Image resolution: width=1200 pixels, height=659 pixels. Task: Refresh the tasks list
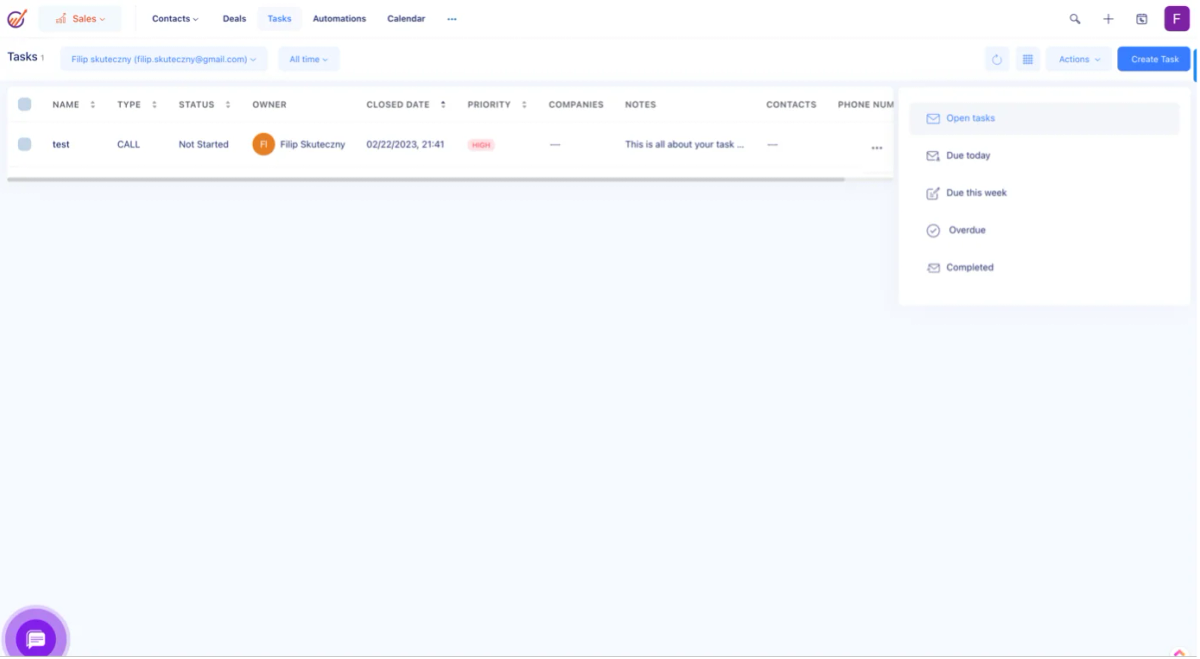(x=997, y=59)
